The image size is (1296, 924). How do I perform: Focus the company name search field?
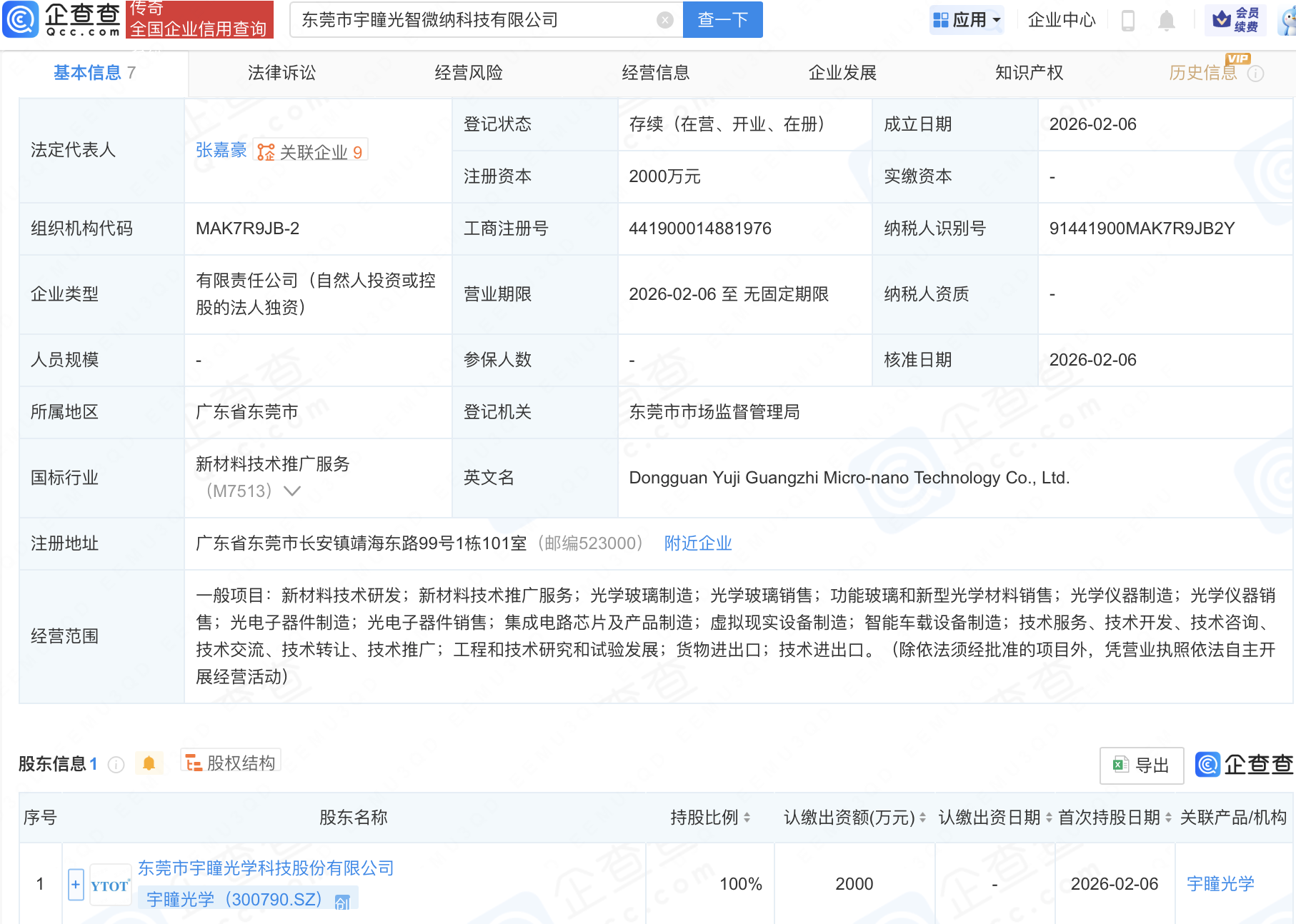click(x=472, y=20)
